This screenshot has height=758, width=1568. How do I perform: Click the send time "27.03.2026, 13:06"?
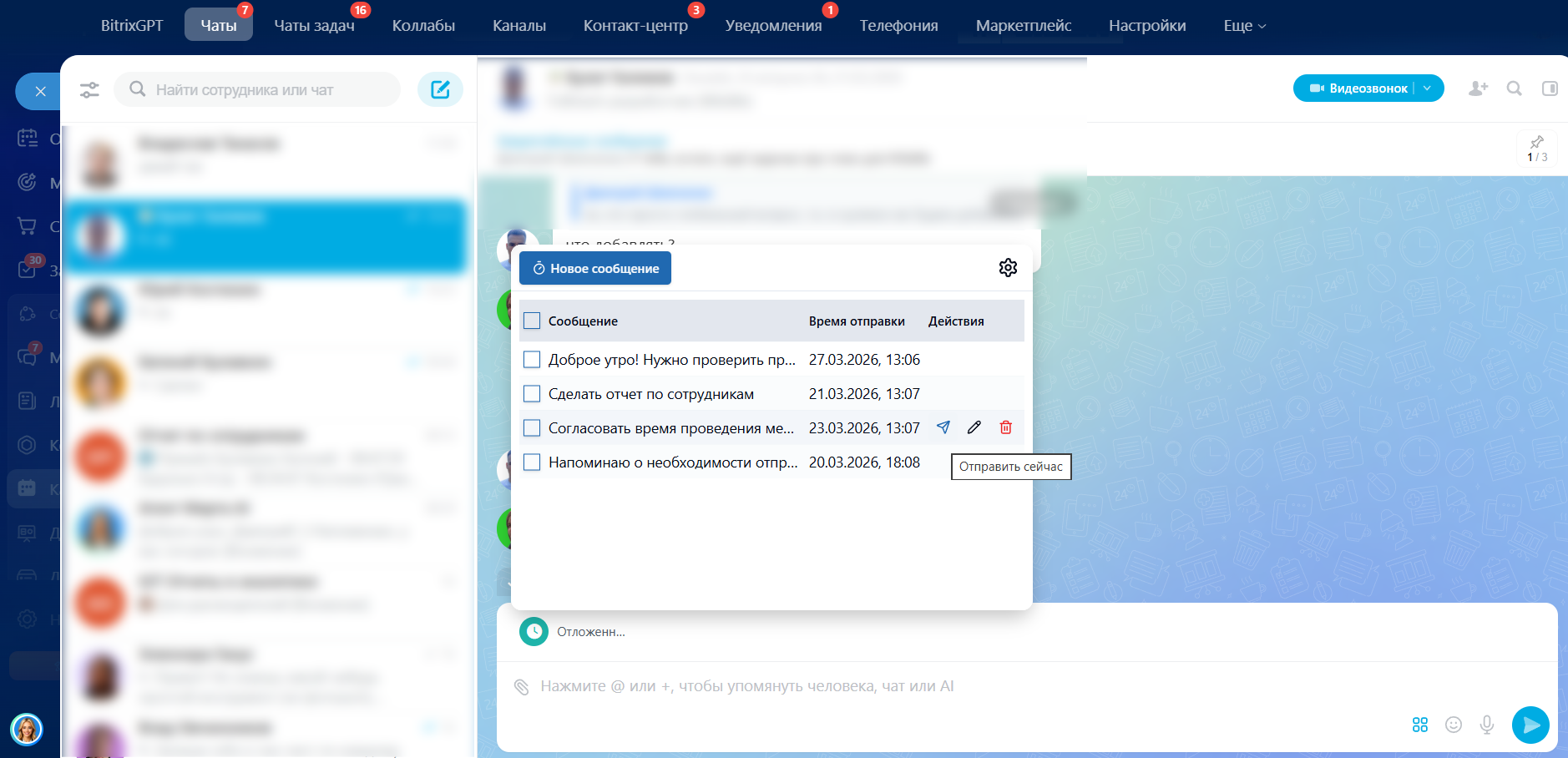[x=864, y=360]
